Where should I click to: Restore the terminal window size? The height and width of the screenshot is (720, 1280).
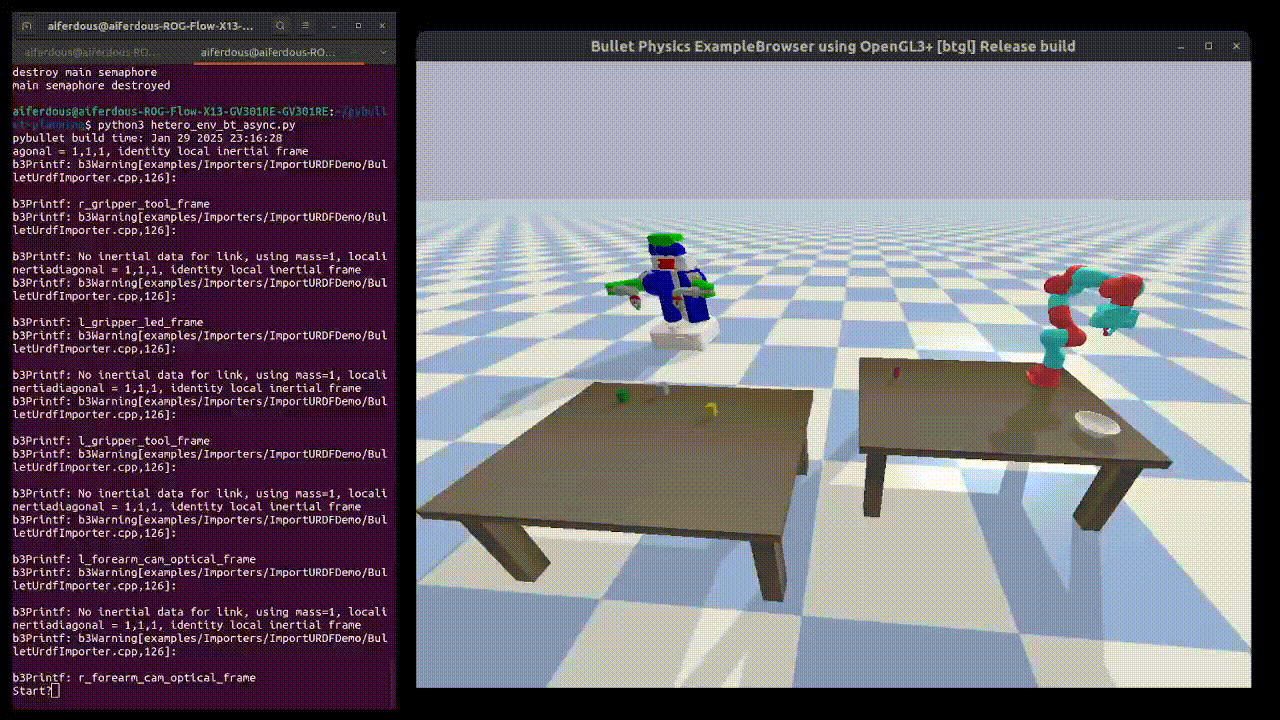(x=358, y=26)
